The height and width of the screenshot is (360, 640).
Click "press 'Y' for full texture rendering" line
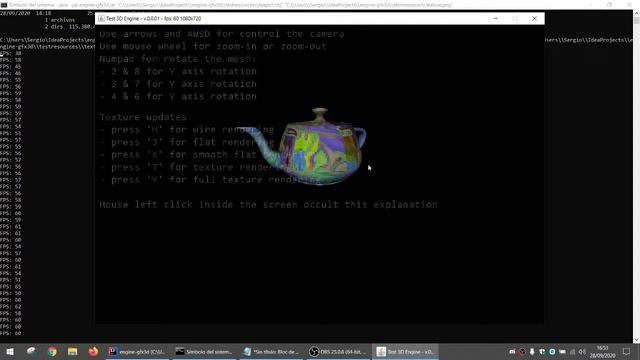click(x=210, y=180)
